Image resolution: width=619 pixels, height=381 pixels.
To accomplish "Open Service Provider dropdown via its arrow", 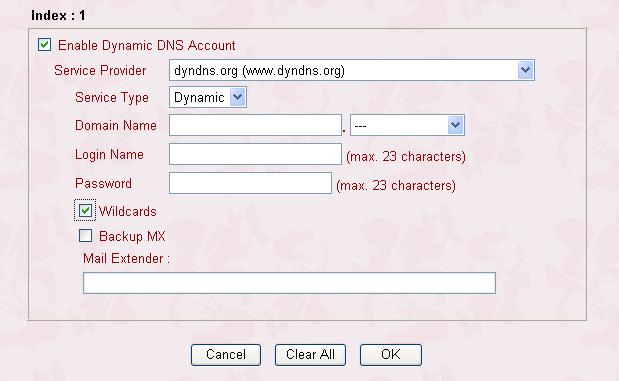I will 525,70.
